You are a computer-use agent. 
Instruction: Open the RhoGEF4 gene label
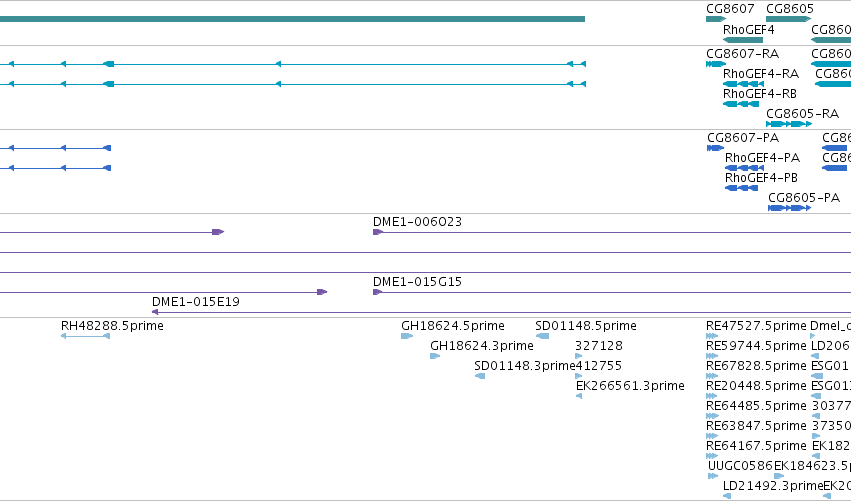(748, 30)
